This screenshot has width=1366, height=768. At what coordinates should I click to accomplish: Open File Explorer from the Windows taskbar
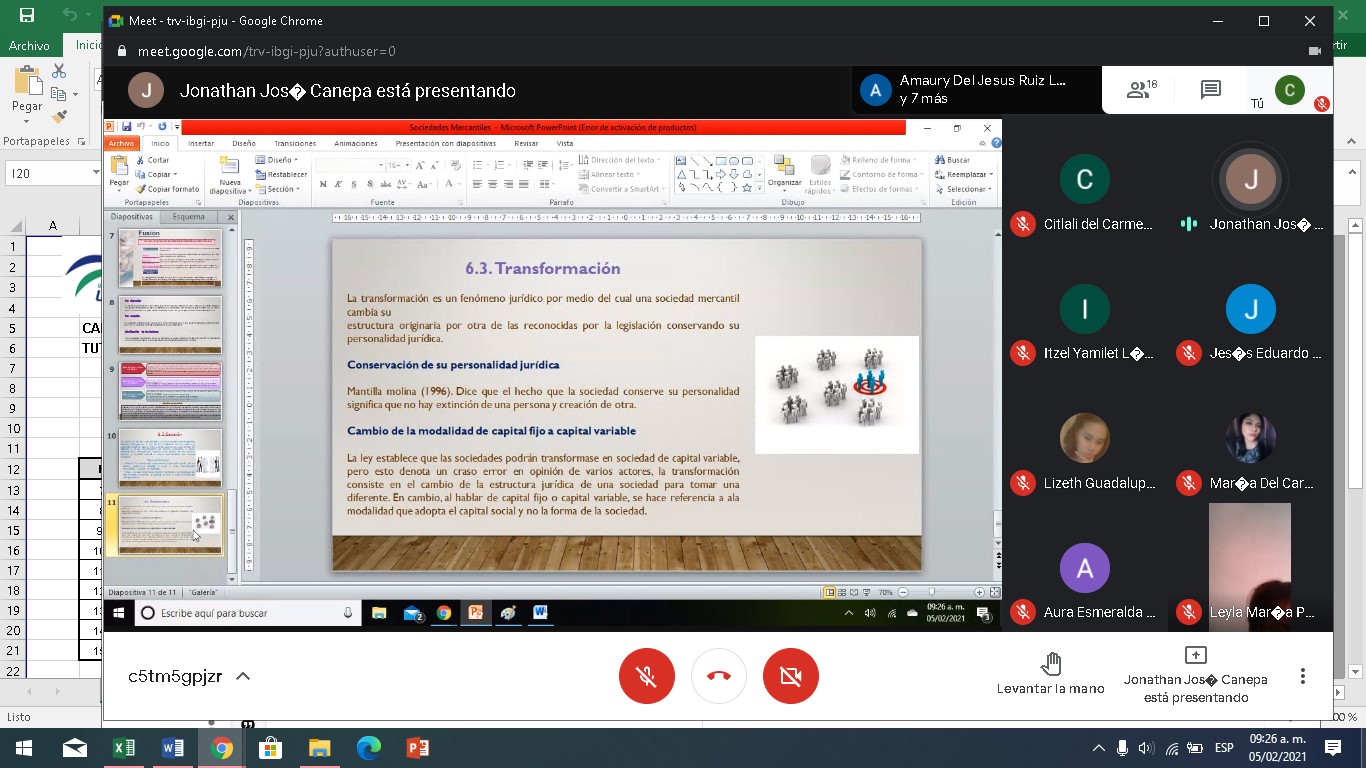pyautogui.click(x=319, y=748)
